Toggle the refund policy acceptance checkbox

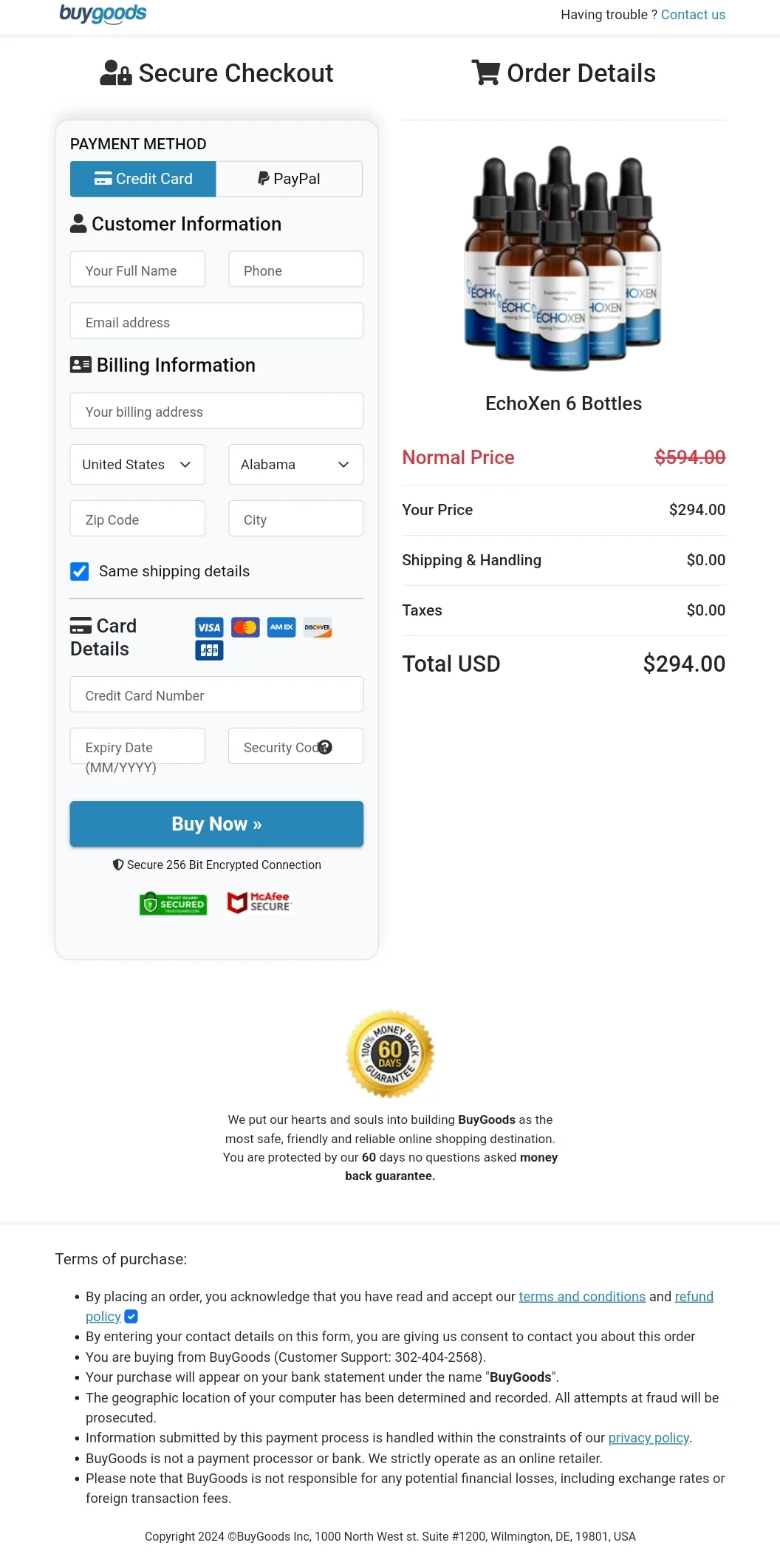tap(131, 1317)
